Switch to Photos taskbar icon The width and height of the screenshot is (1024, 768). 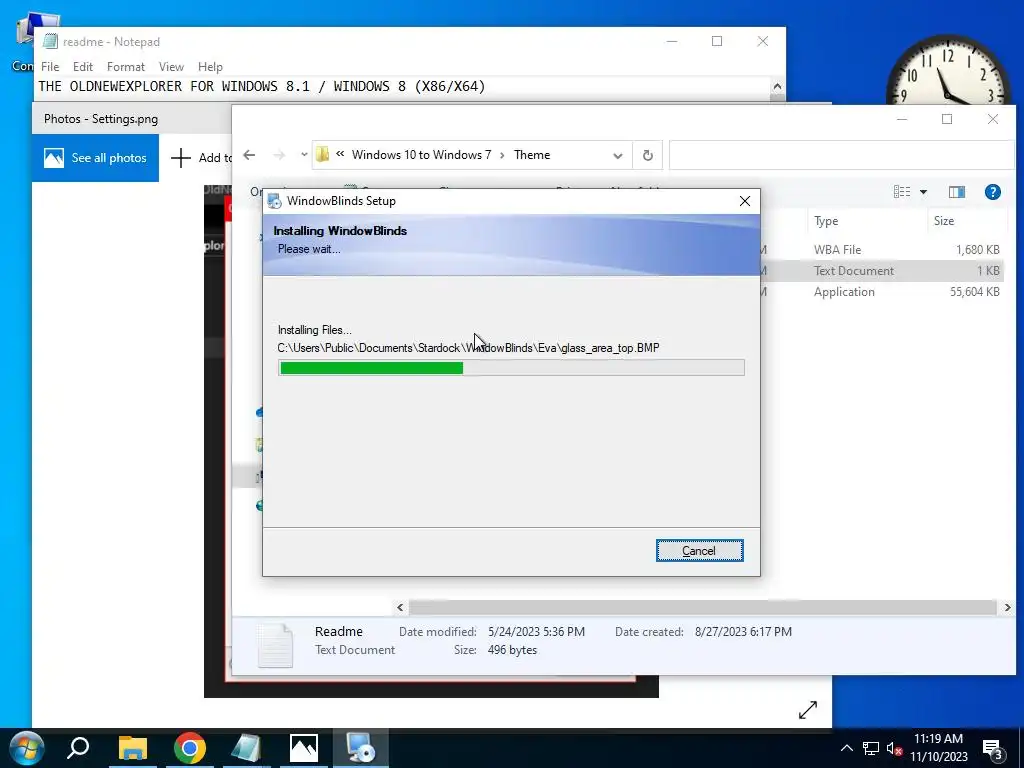[304, 748]
